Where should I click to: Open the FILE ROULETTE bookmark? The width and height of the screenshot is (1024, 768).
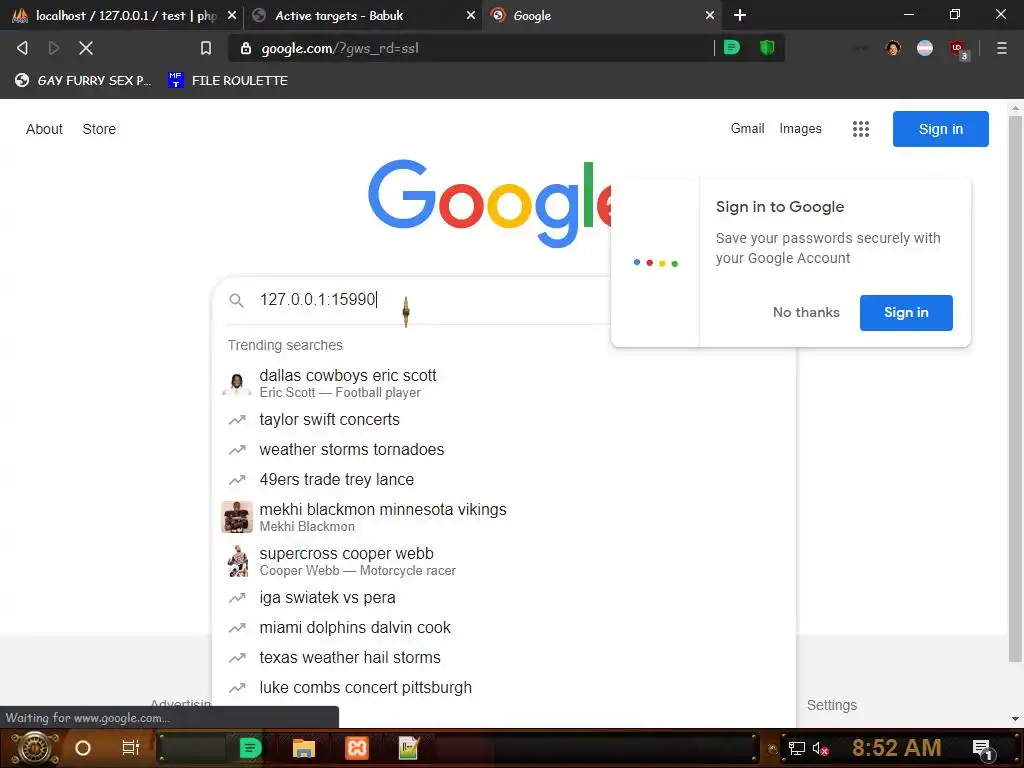coord(228,80)
